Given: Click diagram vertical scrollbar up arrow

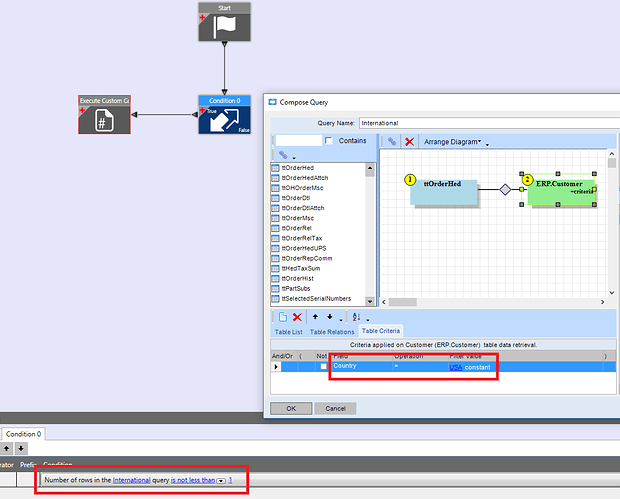Looking at the screenshot, I should [612, 153].
